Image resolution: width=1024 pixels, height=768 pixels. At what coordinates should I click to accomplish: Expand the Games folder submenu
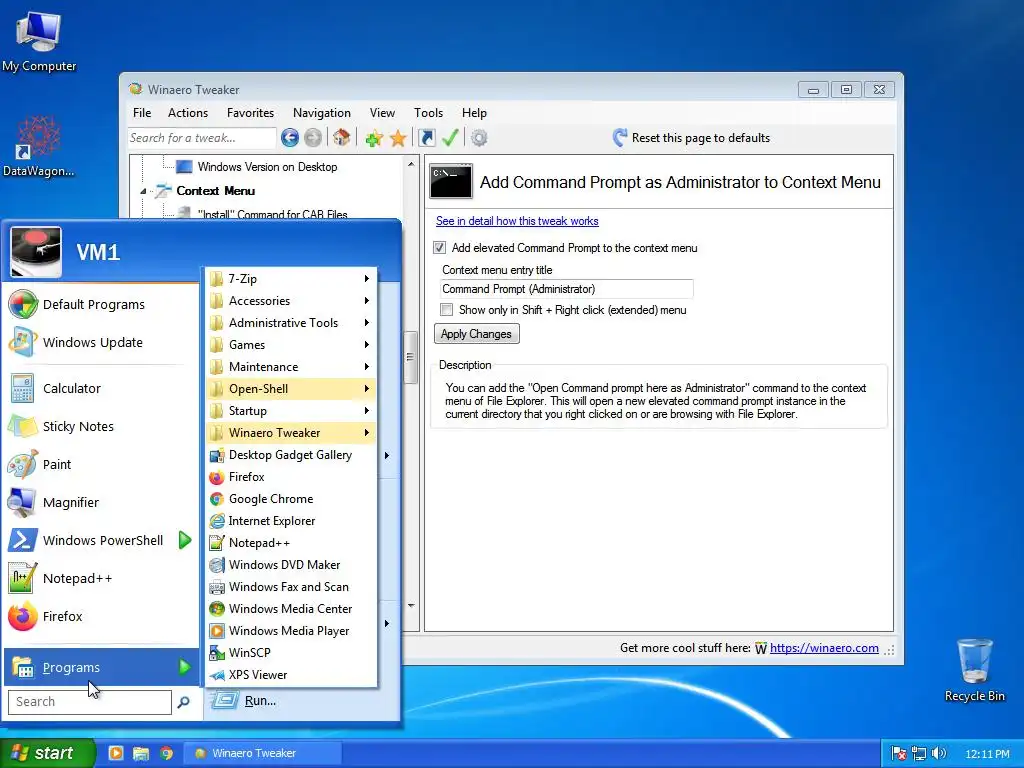tap(291, 345)
